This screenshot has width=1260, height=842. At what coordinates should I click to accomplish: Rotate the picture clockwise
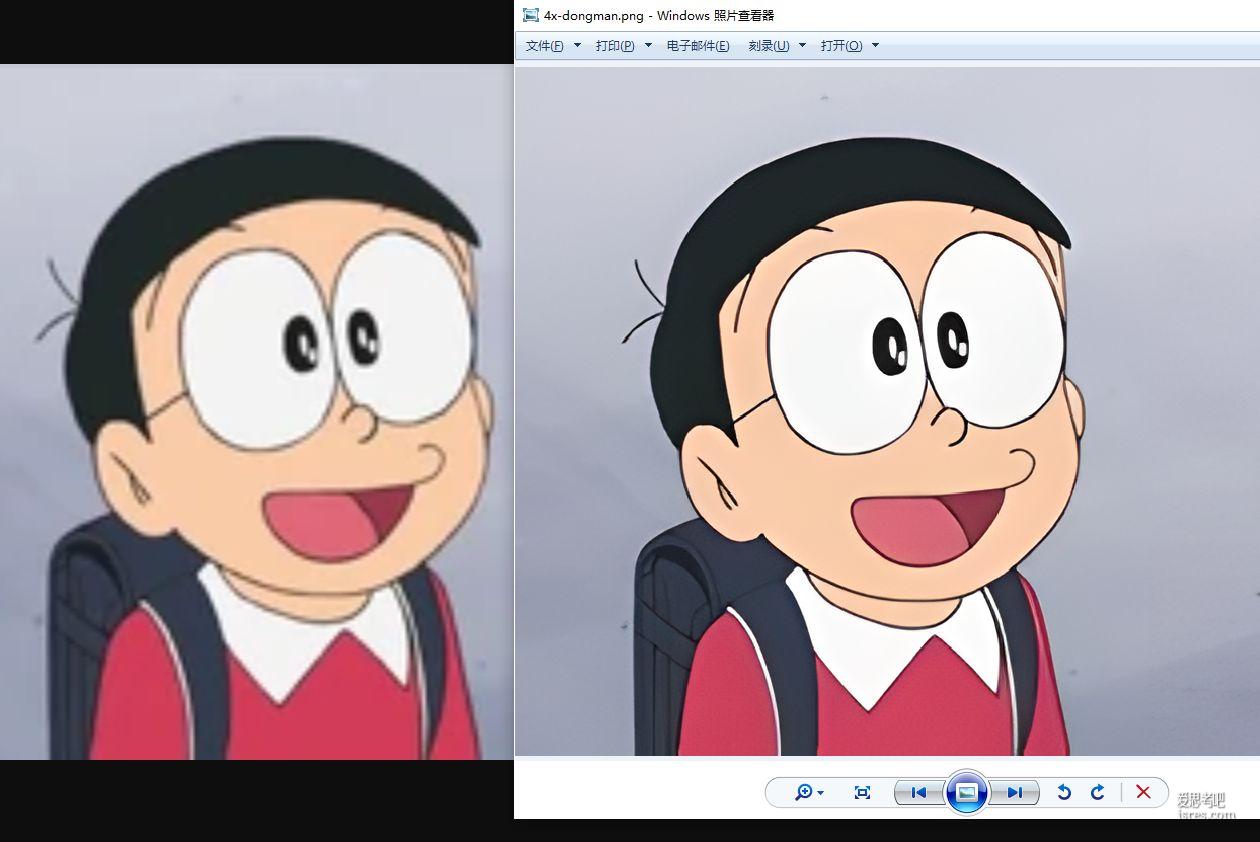click(x=1097, y=792)
